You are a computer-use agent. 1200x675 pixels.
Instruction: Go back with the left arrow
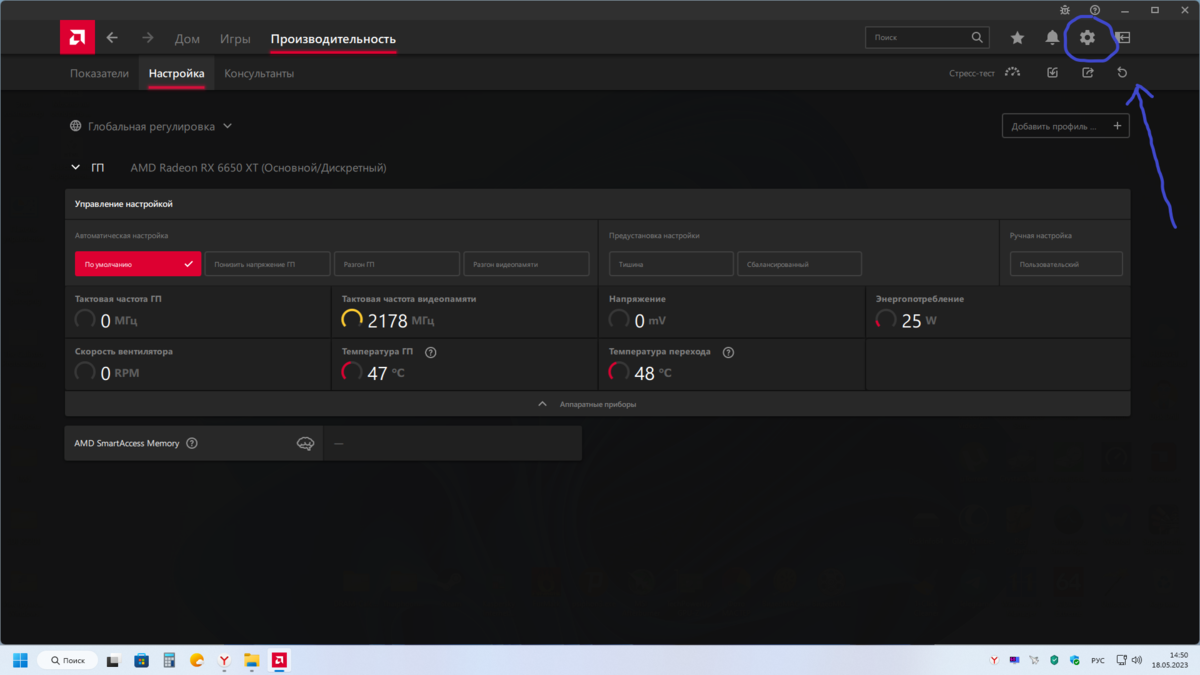[112, 38]
